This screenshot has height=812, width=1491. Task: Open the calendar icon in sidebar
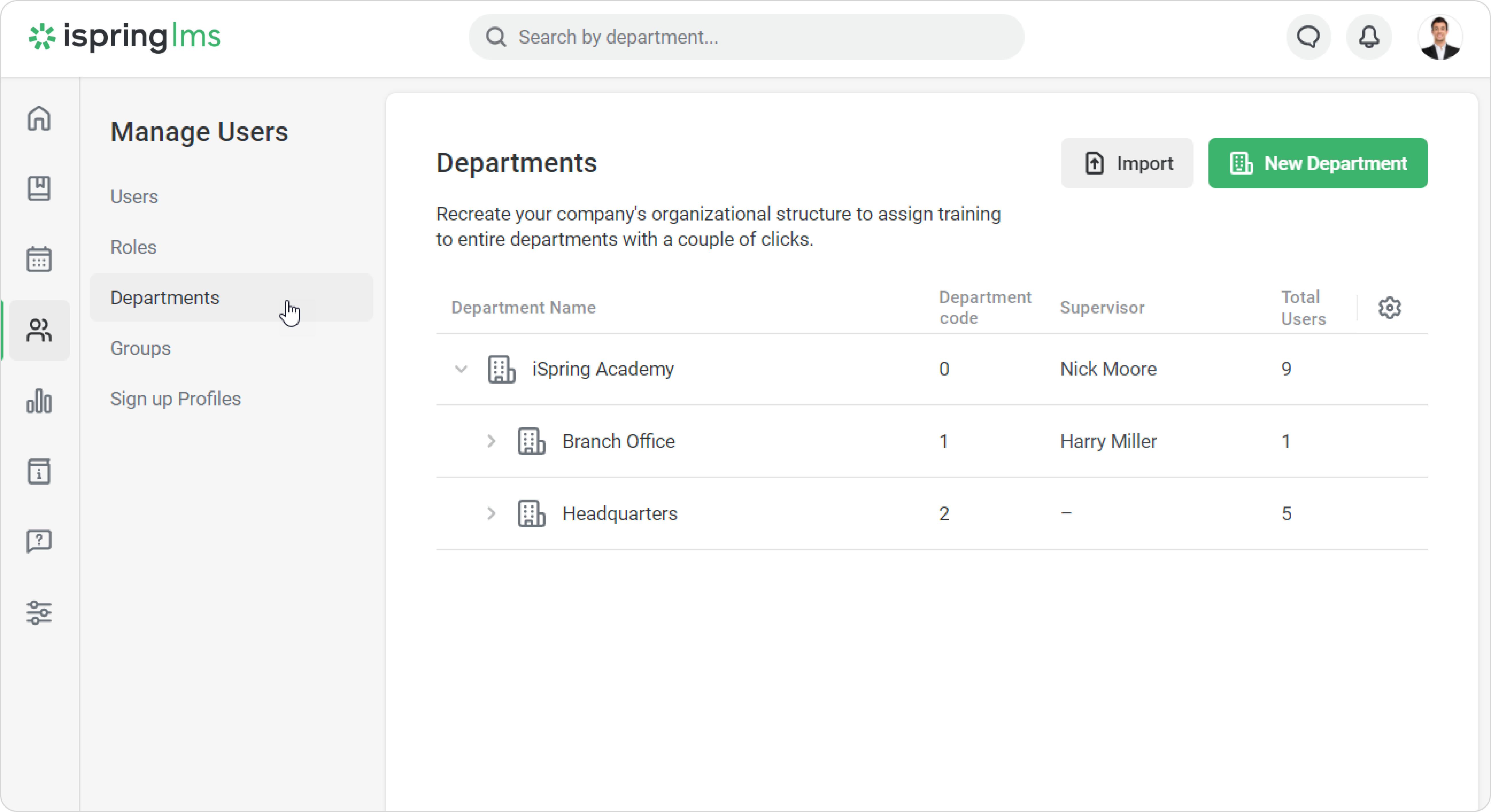point(39,259)
